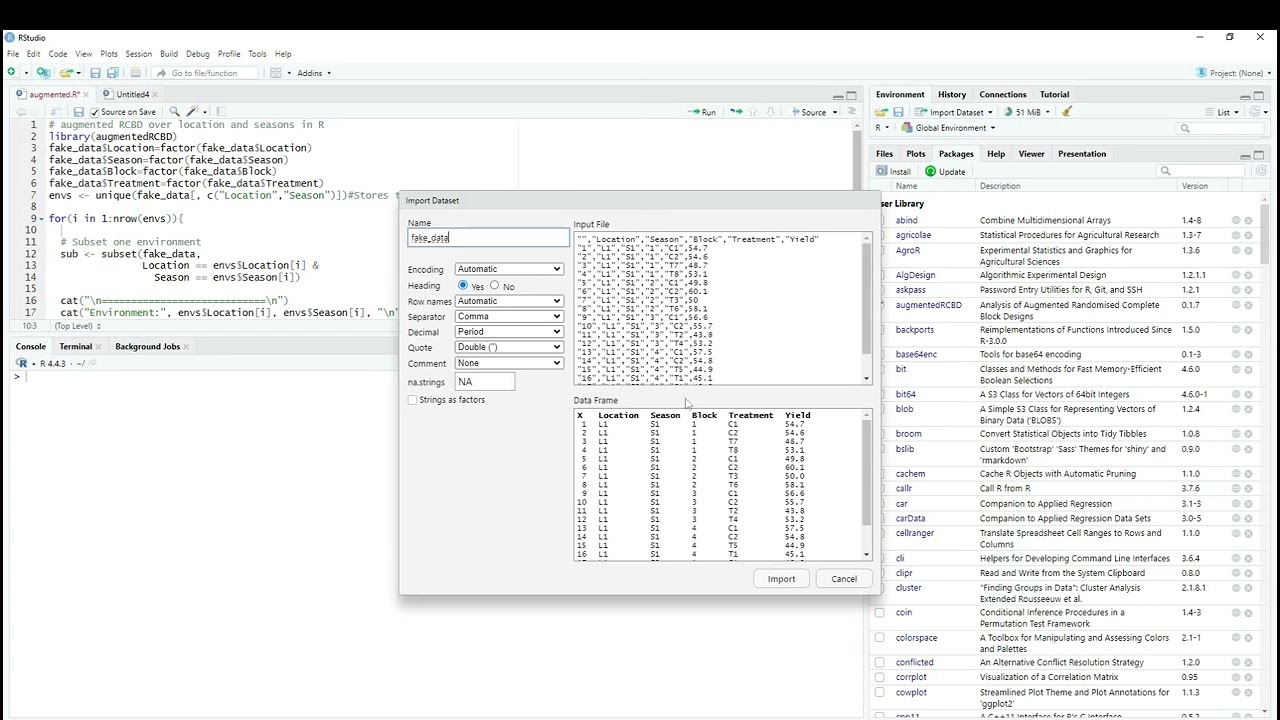The width and height of the screenshot is (1280, 720).
Task: Open the Separator dropdown set to Comma
Action: point(509,316)
